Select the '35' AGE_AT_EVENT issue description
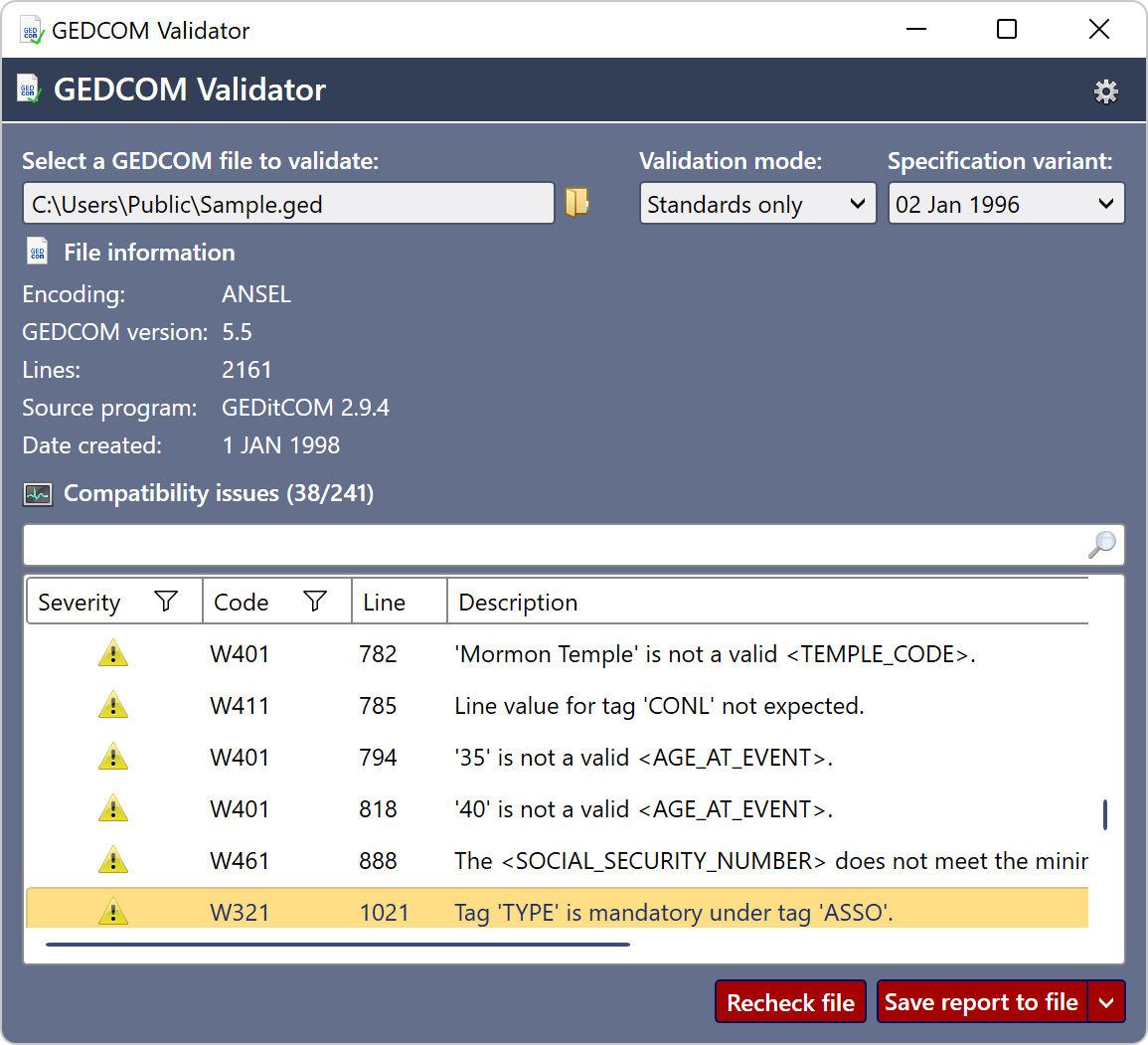Screen dimensions: 1148x1045 pos(643,757)
